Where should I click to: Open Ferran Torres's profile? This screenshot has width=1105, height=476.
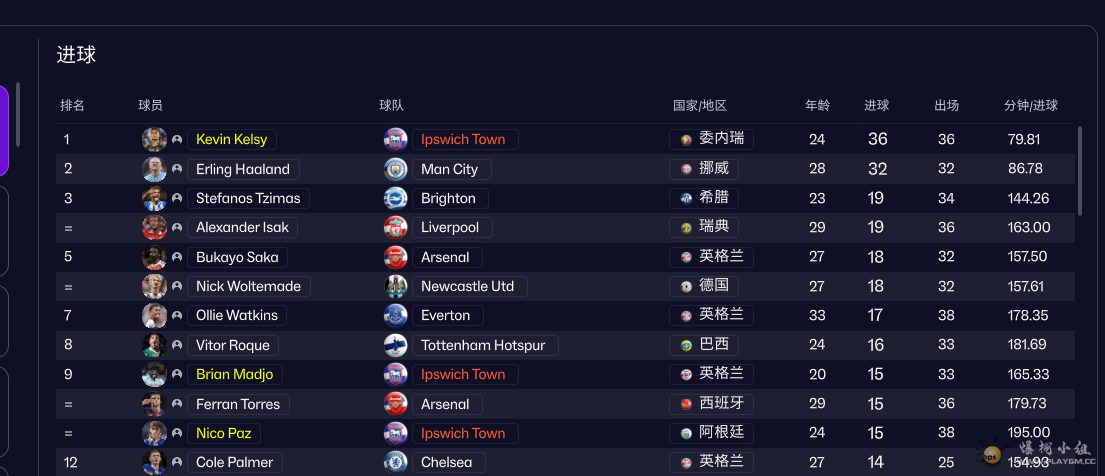click(x=238, y=404)
